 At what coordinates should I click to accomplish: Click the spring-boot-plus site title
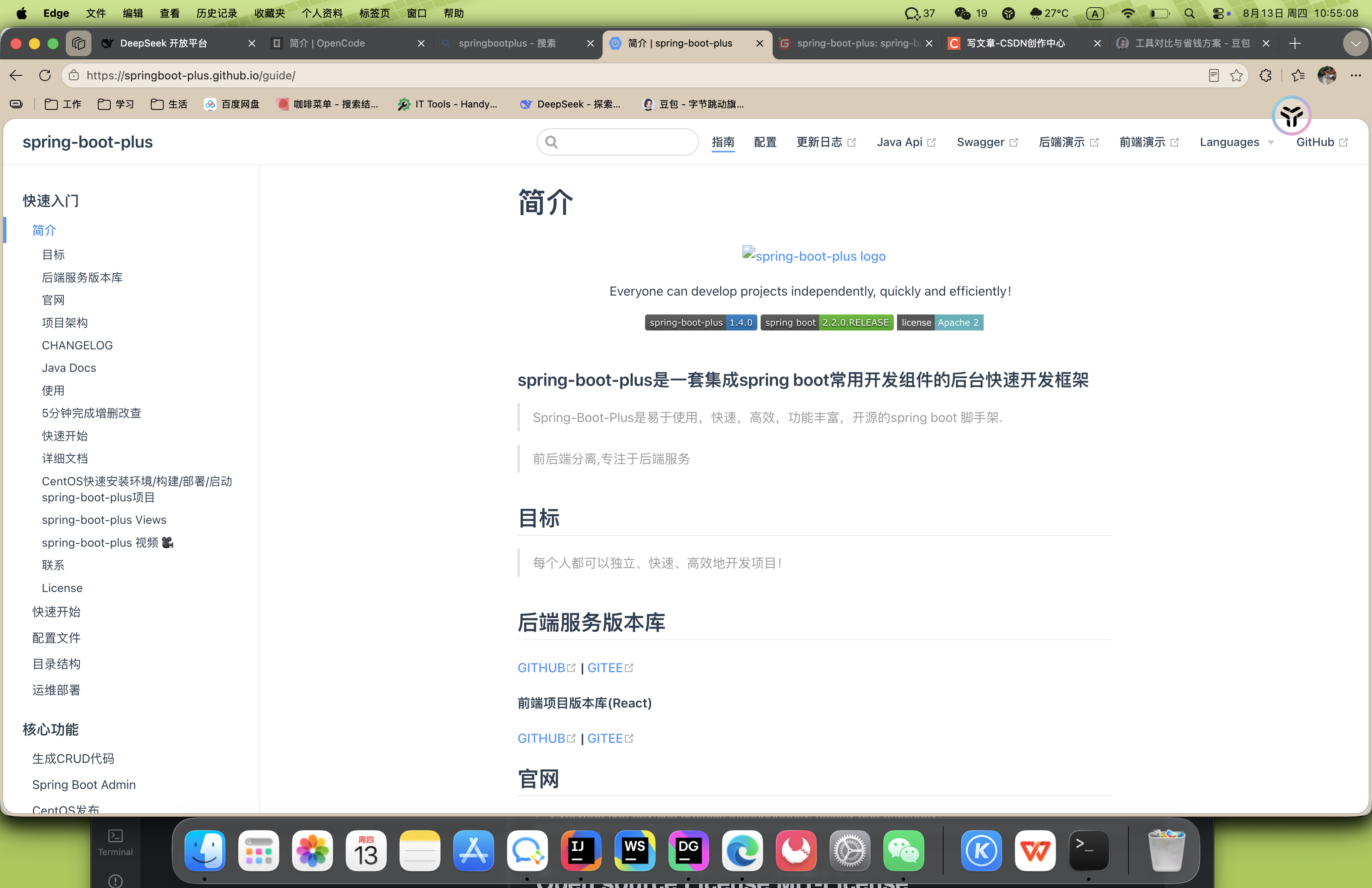[x=87, y=142]
